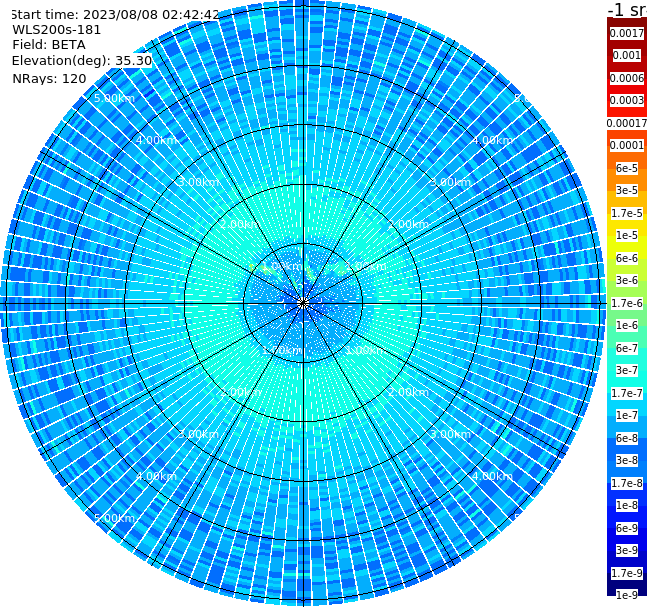The height and width of the screenshot is (607, 647).
Task: Select the 1e-9 colorbar minimum label
Action: (627, 595)
